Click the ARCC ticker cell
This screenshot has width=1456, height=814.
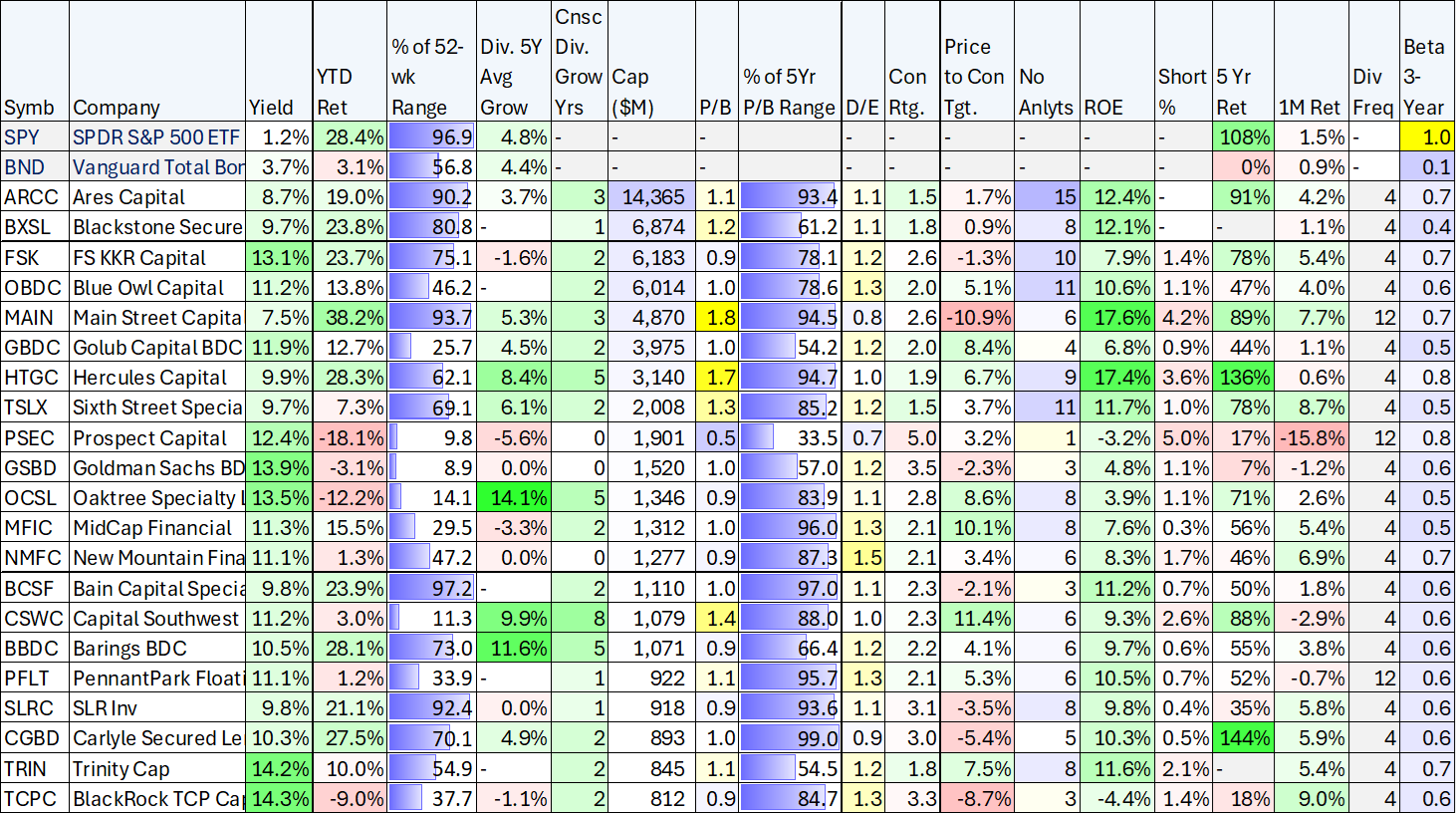click(35, 197)
